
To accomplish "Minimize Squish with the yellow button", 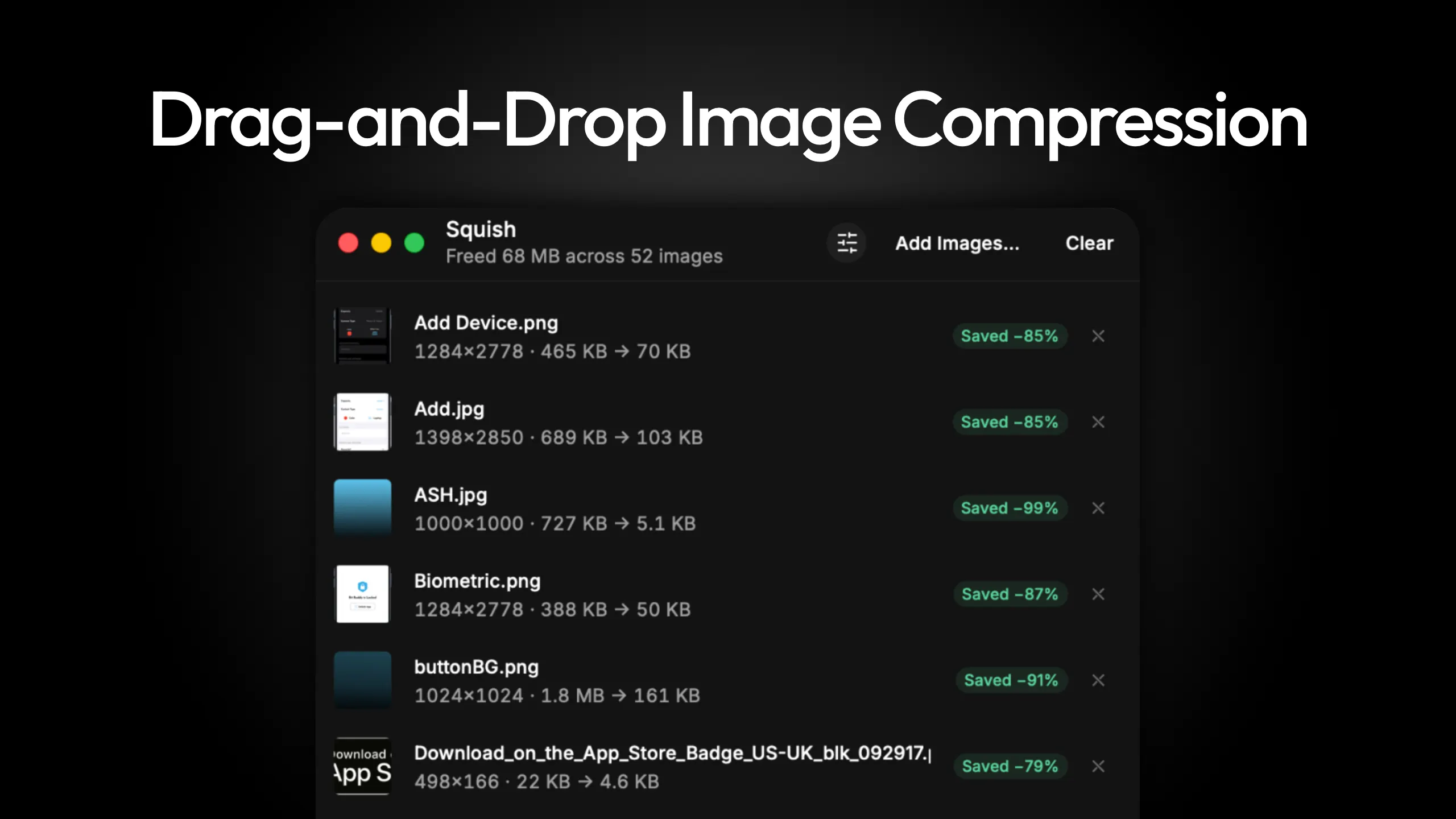I will 381,243.
